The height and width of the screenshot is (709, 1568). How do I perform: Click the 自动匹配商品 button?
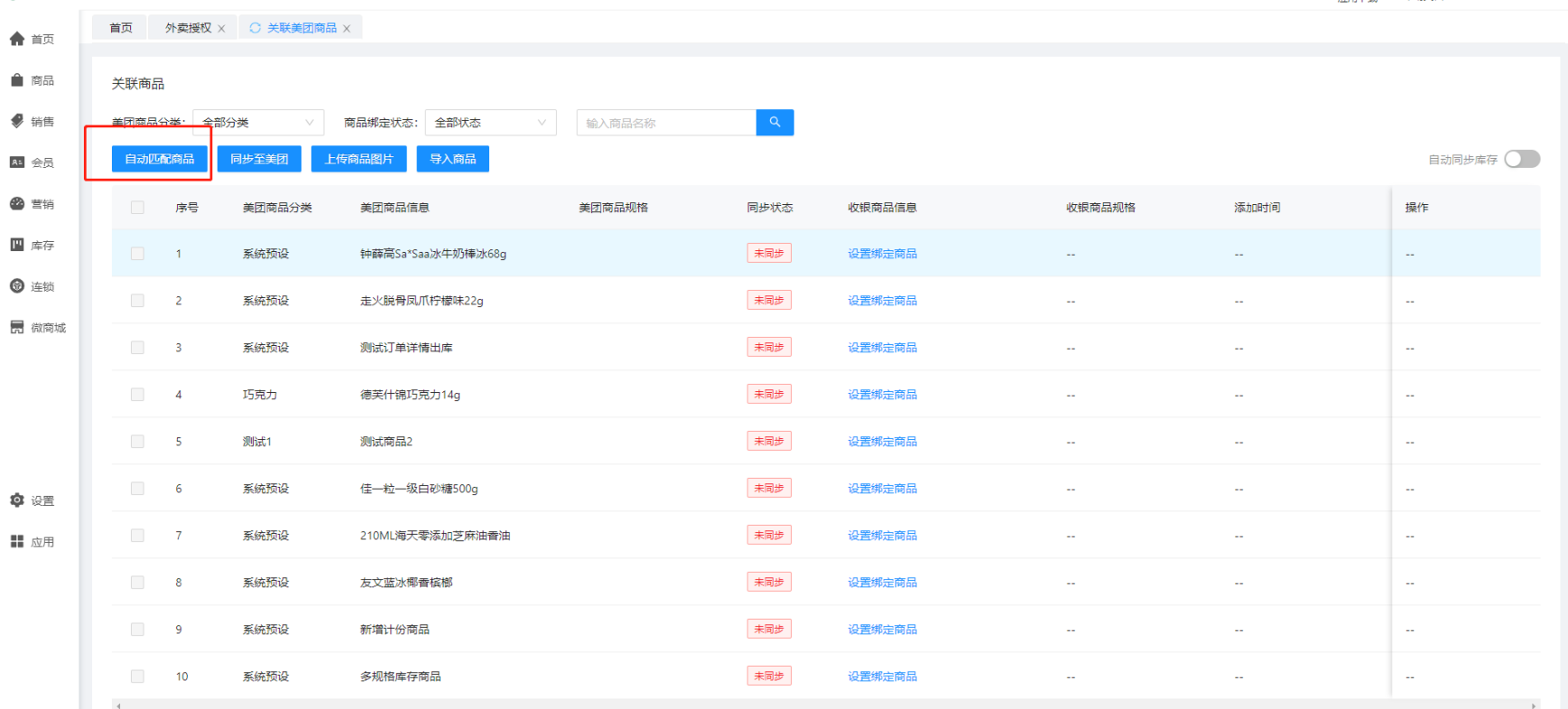pyautogui.click(x=160, y=159)
